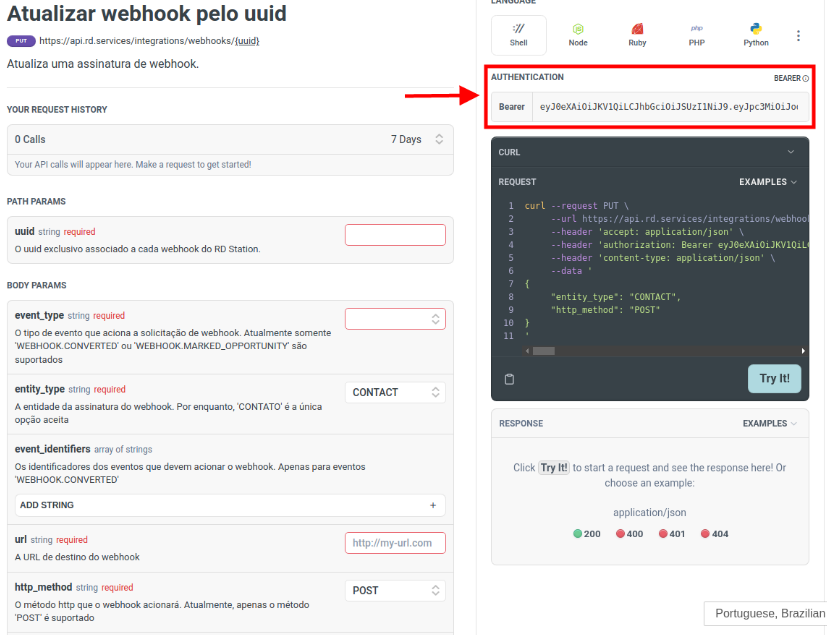Screen dimensions: 830x635
Task: Click the Bearer token input field
Action: [670, 107]
